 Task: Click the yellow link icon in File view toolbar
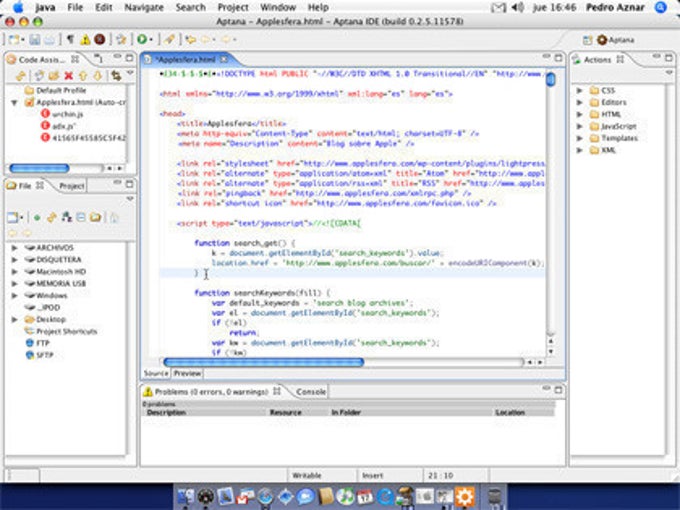[x=52, y=217]
